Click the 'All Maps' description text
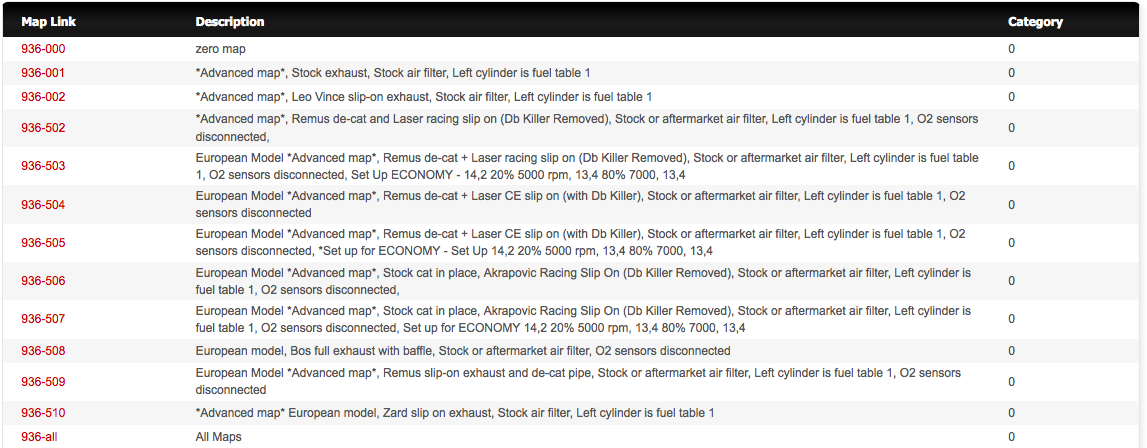The image size is (1147, 448). click(218, 437)
